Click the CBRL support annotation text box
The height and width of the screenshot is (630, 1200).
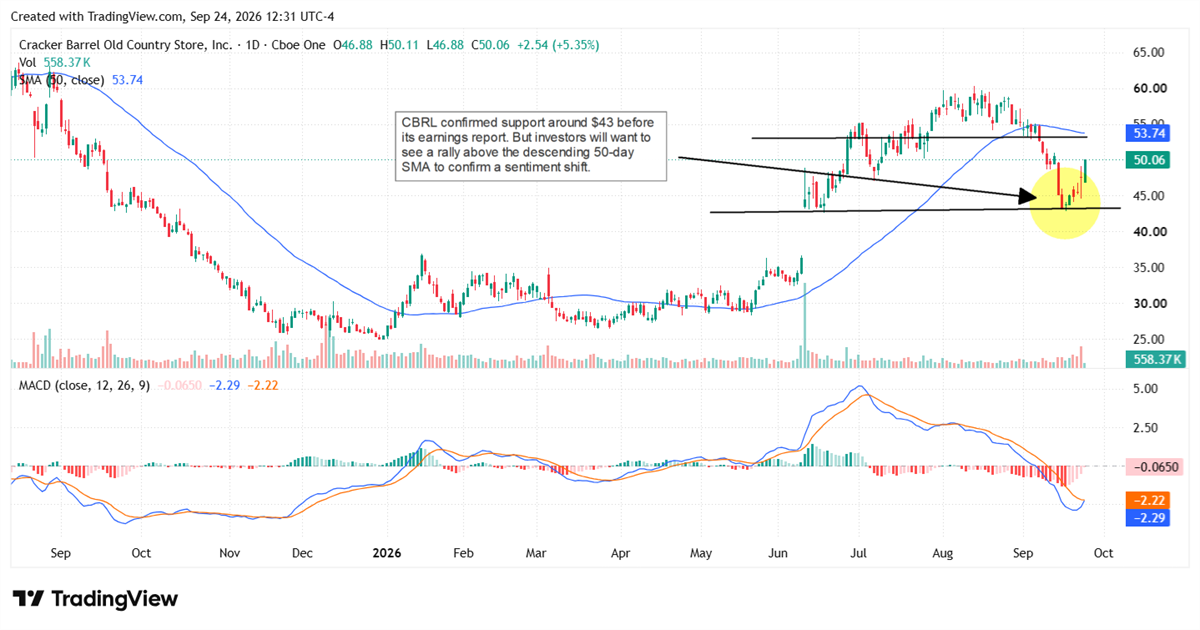(531, 146)
